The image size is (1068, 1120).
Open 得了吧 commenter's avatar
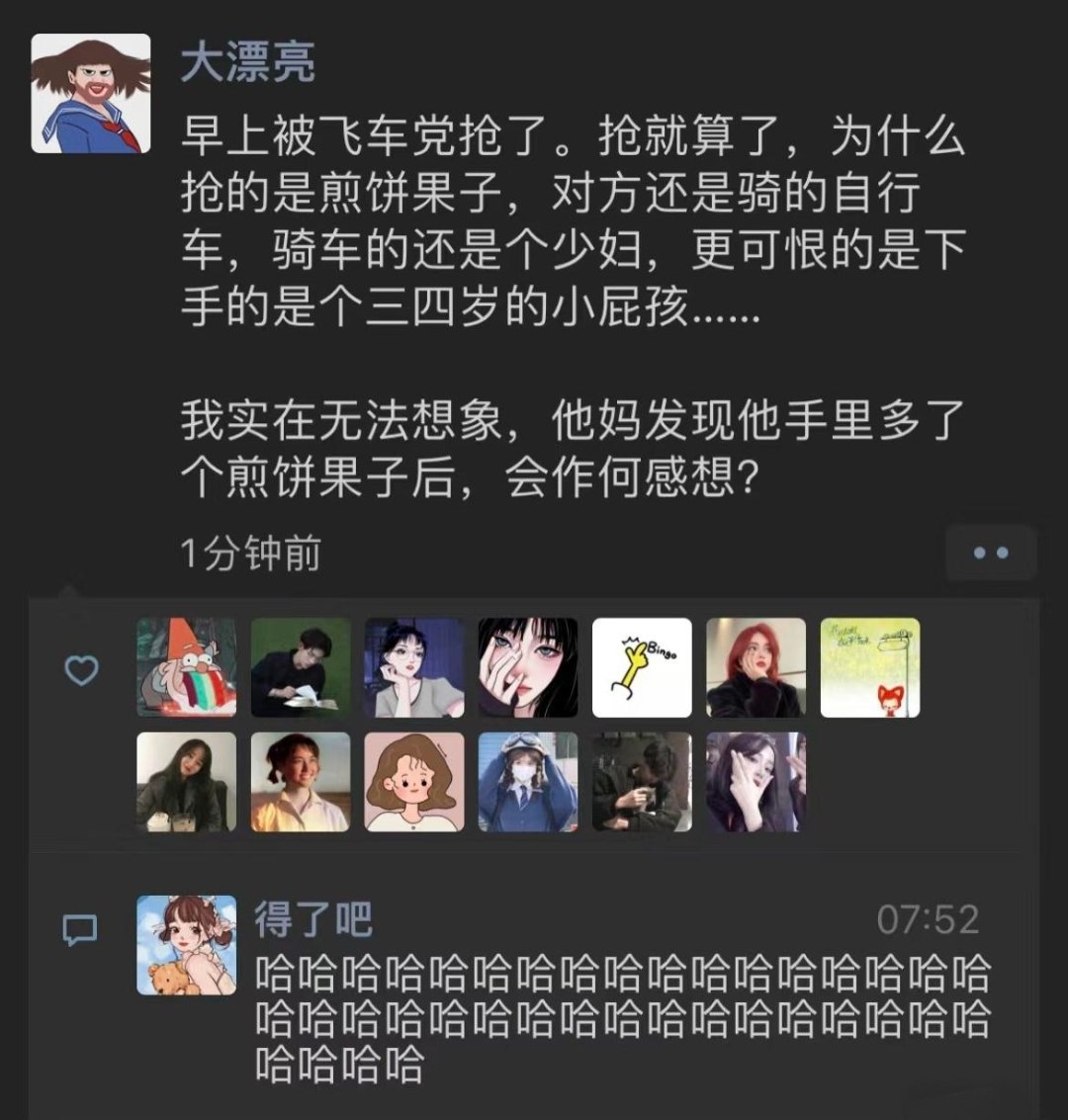click(x=187, y=945)
